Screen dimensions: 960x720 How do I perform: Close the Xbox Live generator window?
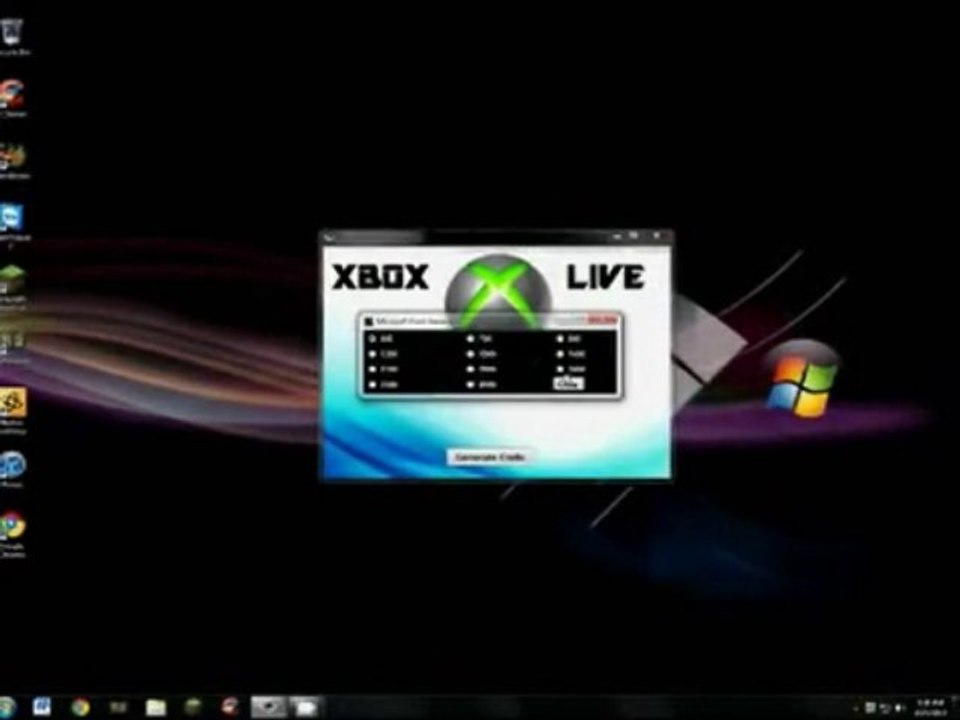(x=656, y=236)
